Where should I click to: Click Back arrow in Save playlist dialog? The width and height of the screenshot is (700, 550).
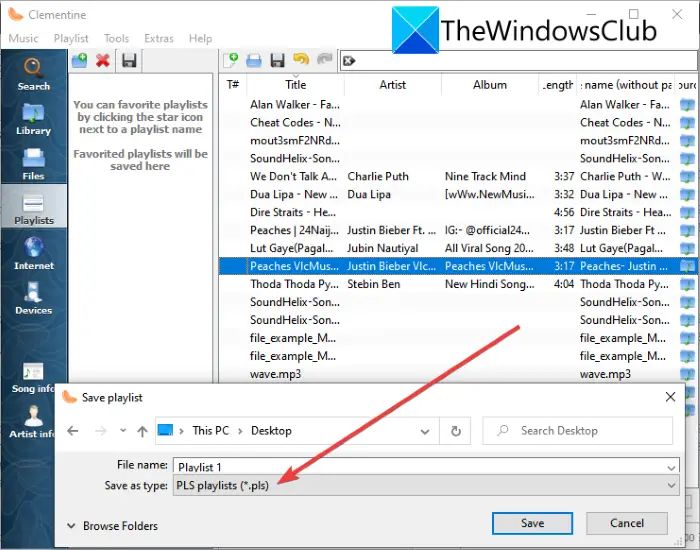pos(73,431)
